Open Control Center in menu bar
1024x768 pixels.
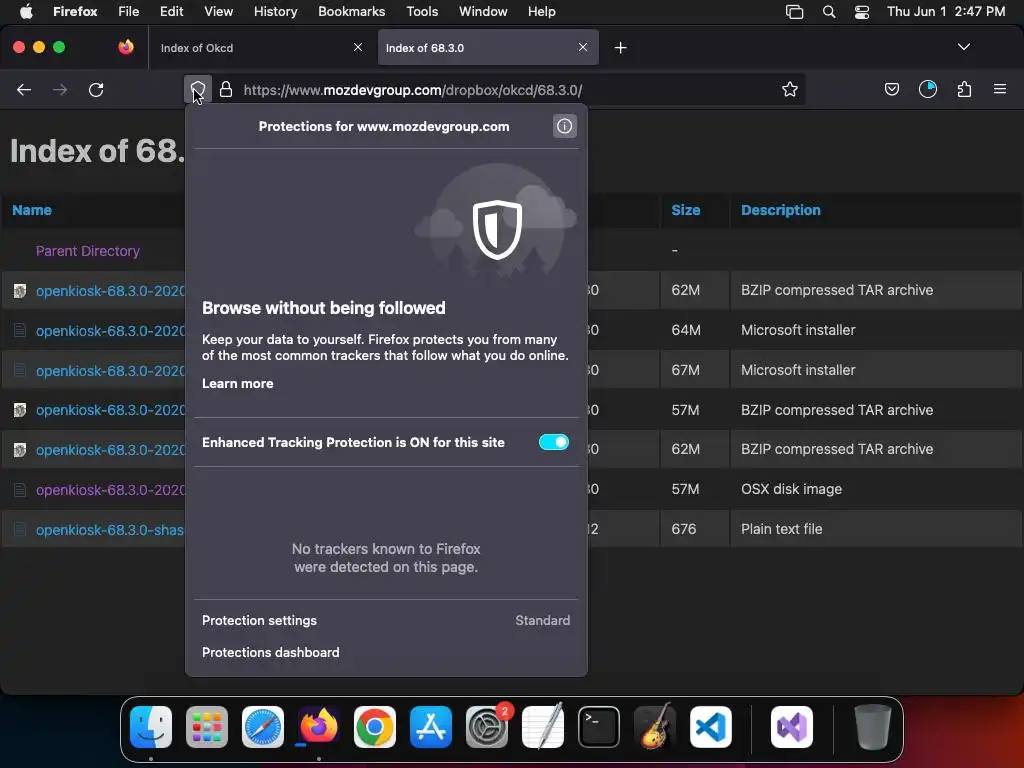861,12
